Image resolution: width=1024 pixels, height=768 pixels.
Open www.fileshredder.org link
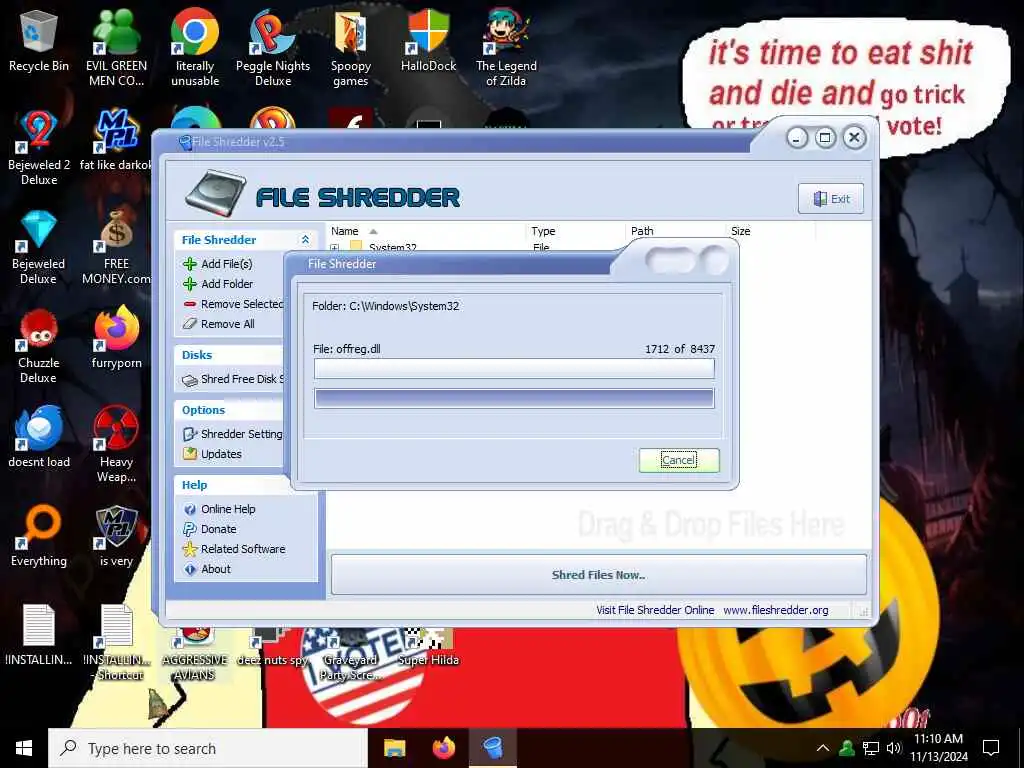coord(775,610)
